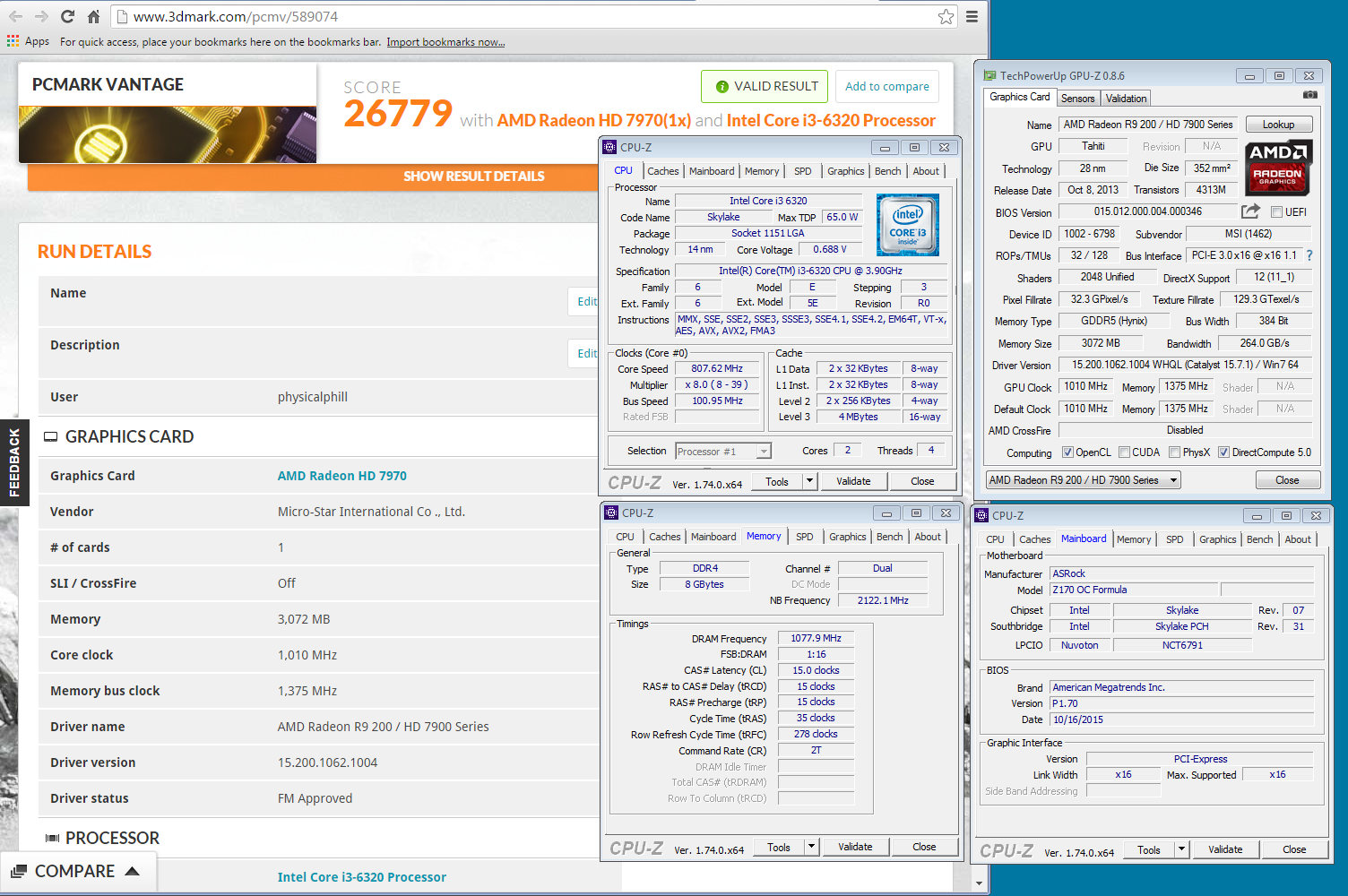Click Validate in CPU-Z CPU window

point(853,481)
